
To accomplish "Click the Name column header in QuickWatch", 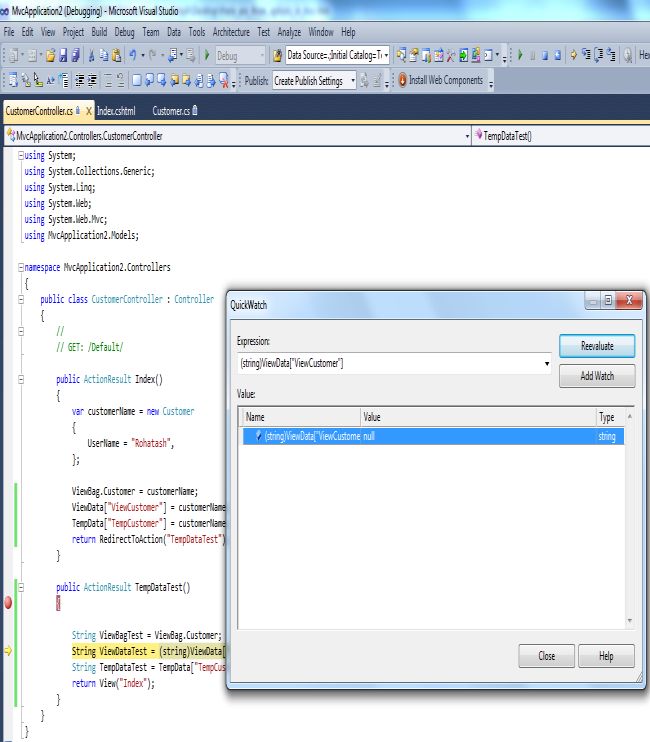I will (300, 417).
